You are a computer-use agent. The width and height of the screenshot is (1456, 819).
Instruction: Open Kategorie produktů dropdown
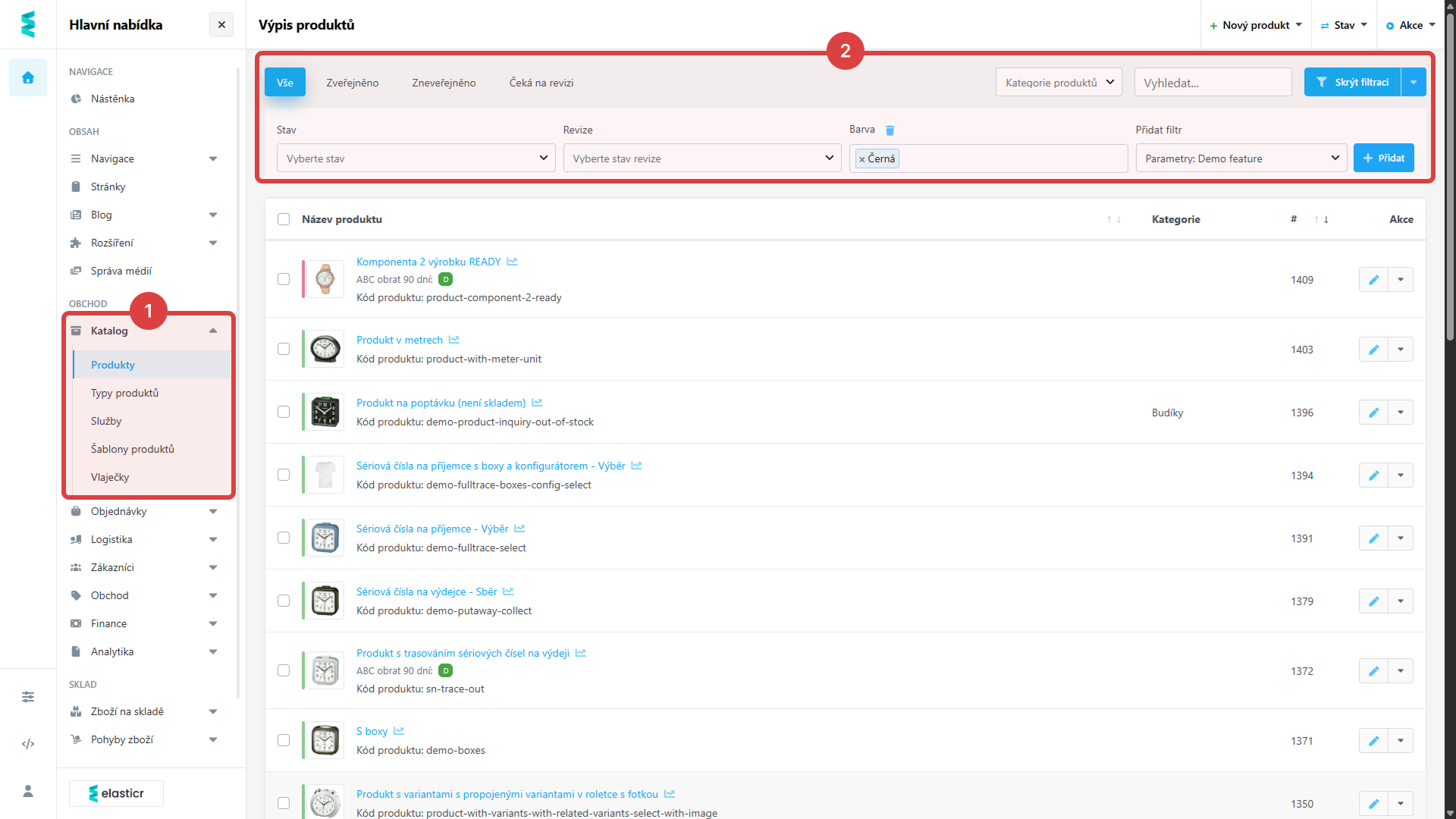pos(1059,83)
